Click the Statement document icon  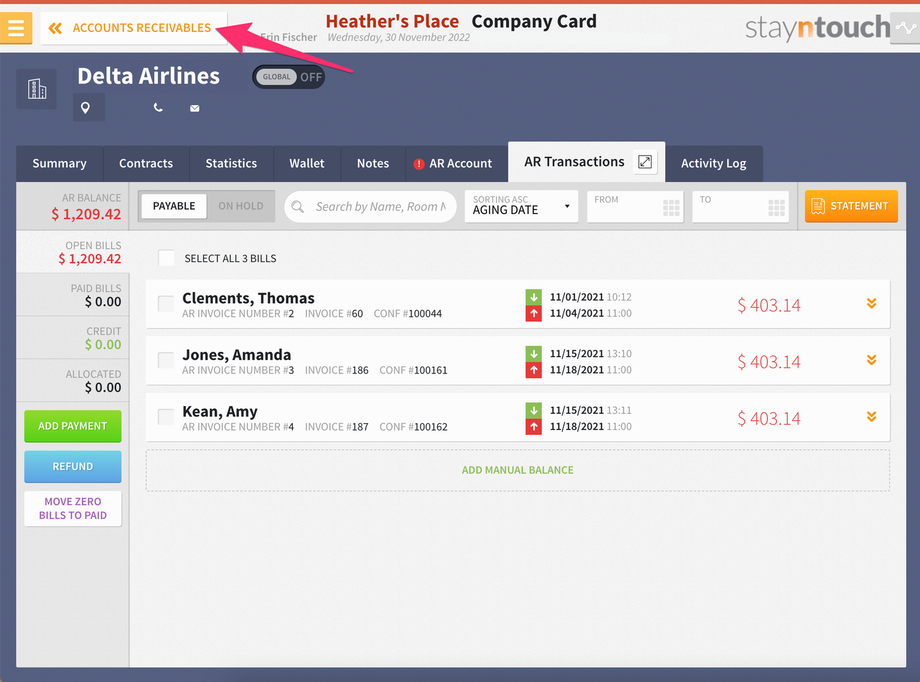pyautogui.click(x=818, y=206)
